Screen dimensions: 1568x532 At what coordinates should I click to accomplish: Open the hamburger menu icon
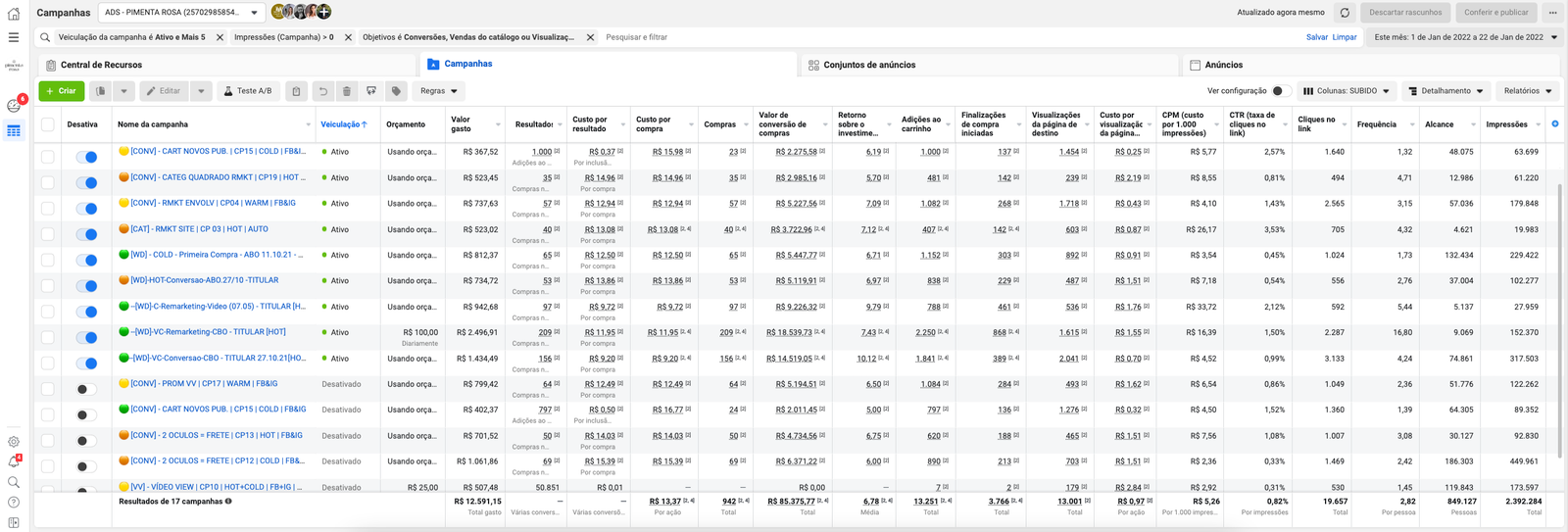point(13,37)
